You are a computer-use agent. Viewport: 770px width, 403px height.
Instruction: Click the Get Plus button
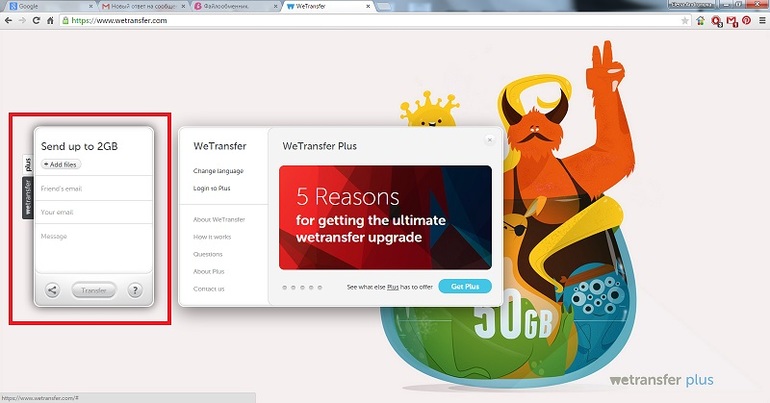click(x=465, y=286)
